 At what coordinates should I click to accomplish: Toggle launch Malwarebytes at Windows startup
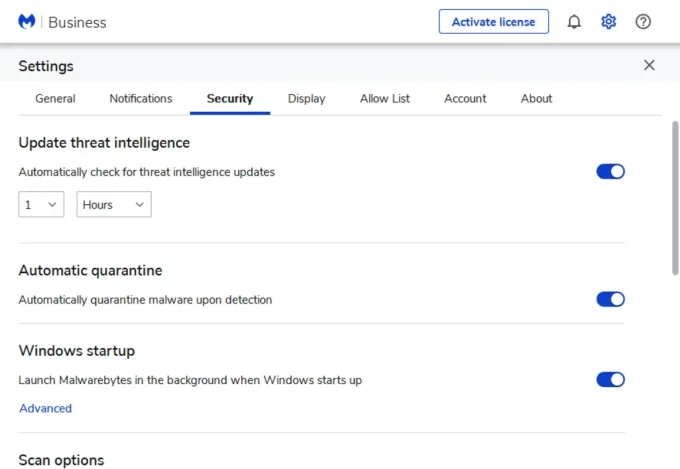[x=610, y=380]
